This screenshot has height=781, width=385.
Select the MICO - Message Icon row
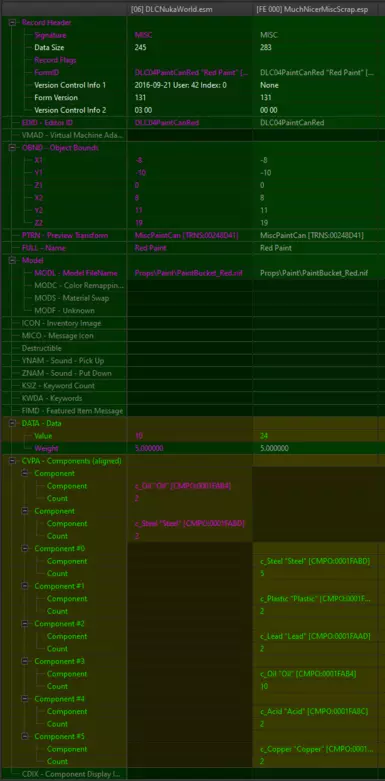click(x=192, y=336)
